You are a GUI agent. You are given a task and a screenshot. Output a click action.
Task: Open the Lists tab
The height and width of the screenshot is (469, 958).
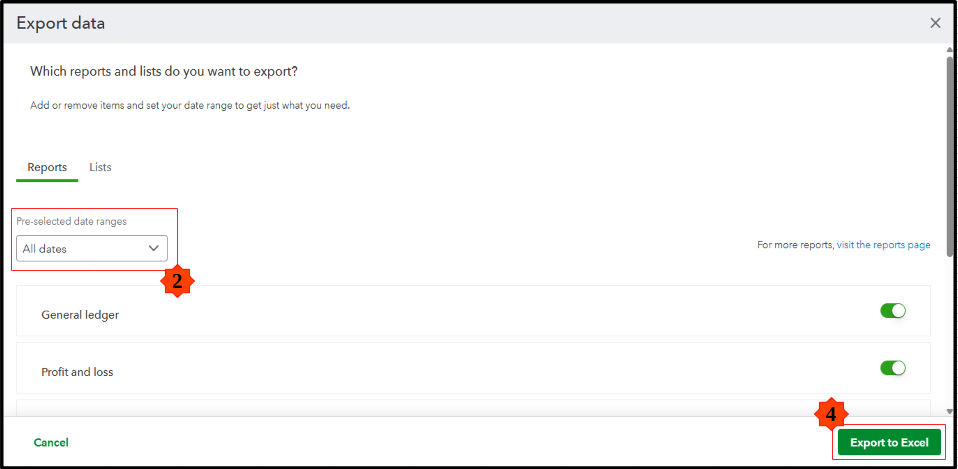(x=100, y=167)
